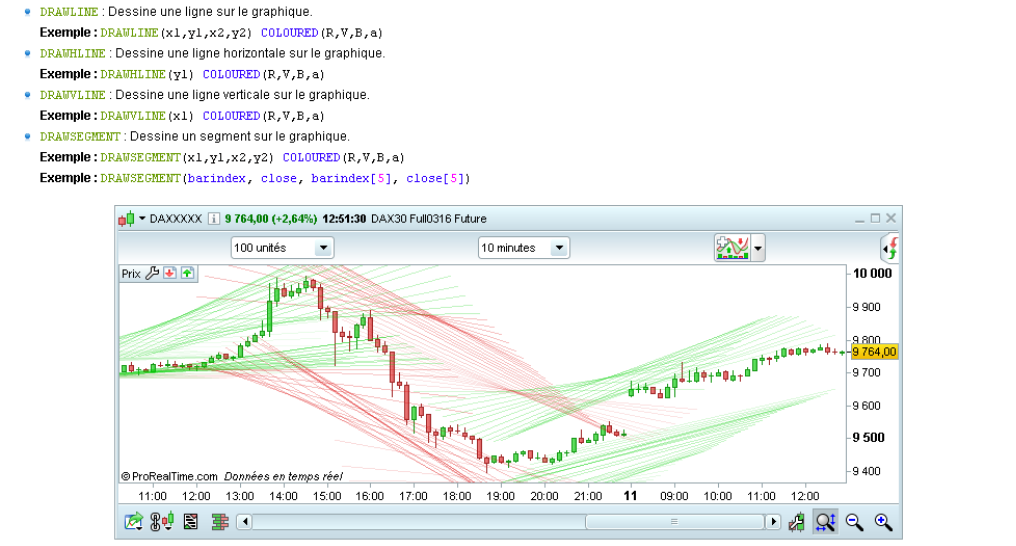Open the chart list icon
This screenshot has height=546, width=1016.
190,521
